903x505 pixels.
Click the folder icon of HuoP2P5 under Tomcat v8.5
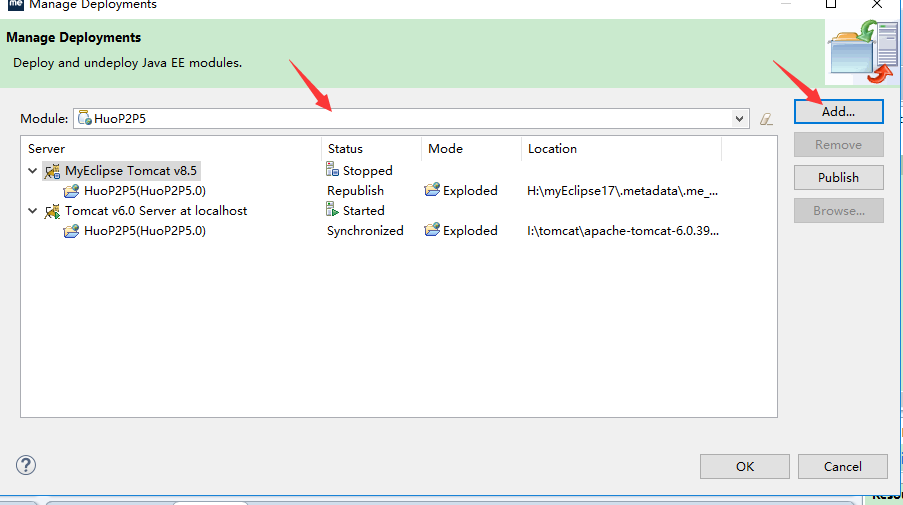coord(71,191)
